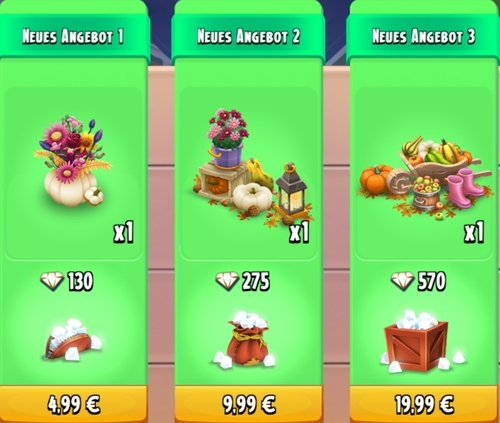Click the red diamond sack icon
The height and width of the screenshot is (423, 500).
(x=246, y=338)
